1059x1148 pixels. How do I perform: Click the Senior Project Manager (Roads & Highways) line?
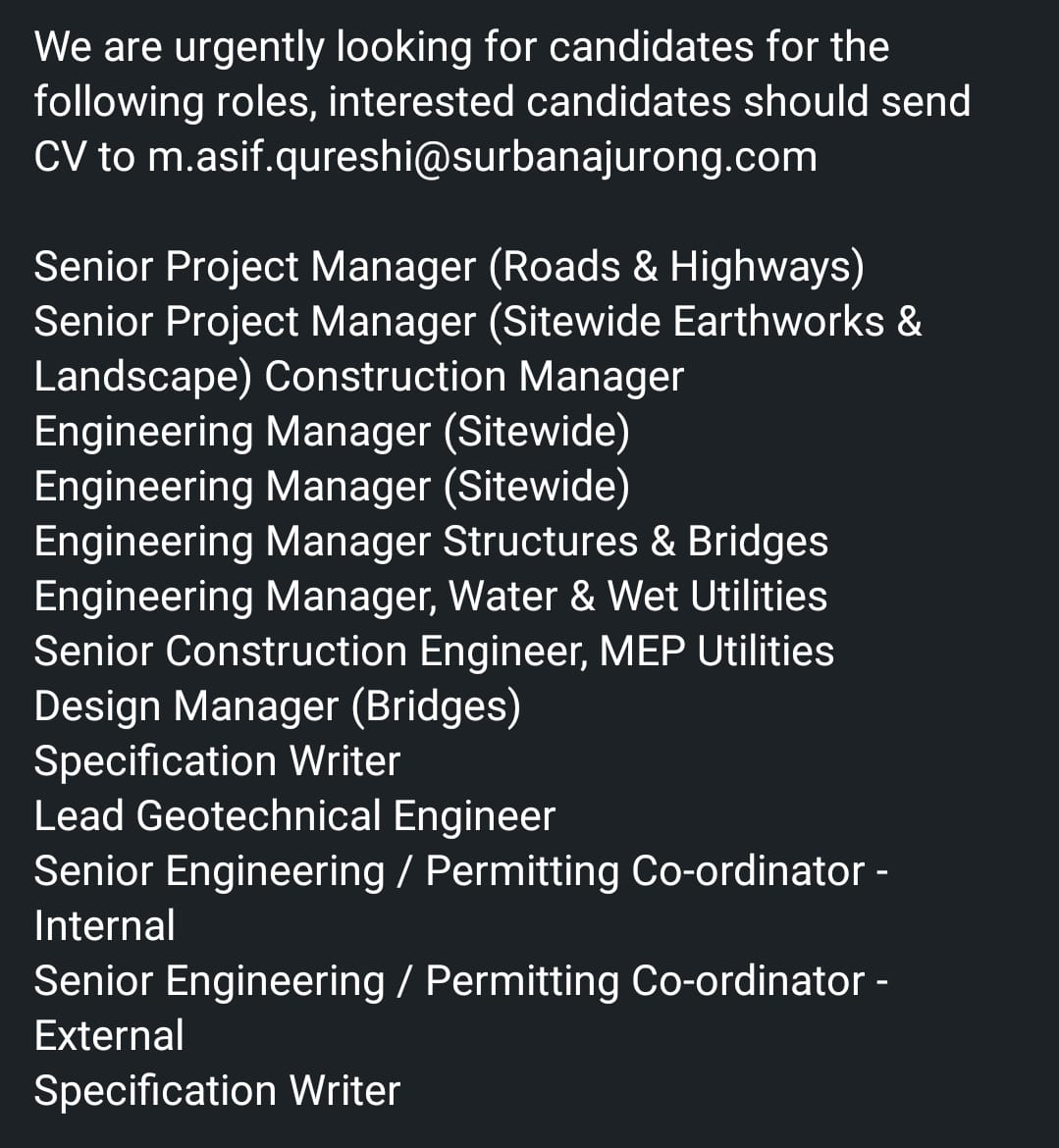point(449,267)
